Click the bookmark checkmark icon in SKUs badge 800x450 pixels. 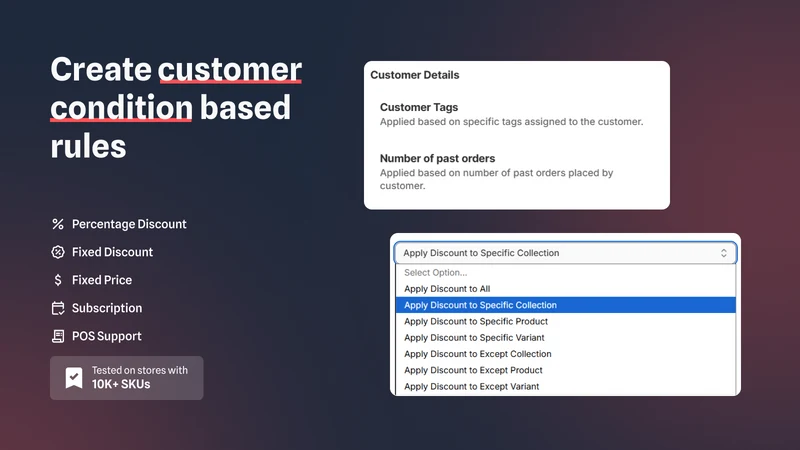(x=74, y=378)
